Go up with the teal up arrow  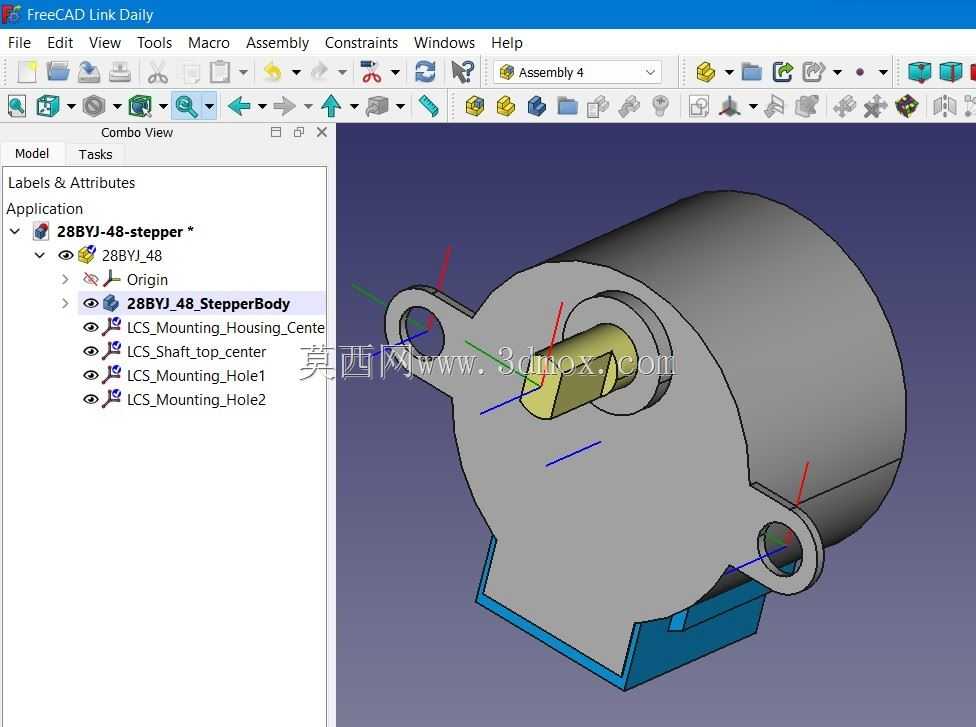click(331, 106)
